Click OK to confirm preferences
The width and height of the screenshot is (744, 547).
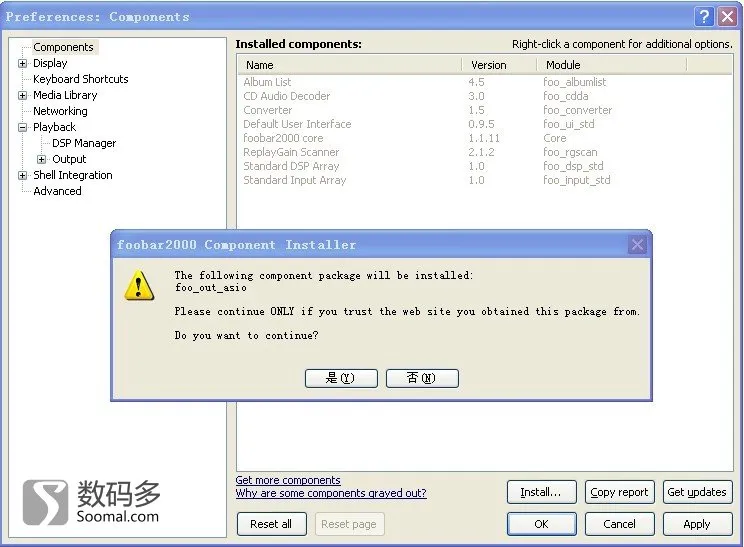coord(541,524)
